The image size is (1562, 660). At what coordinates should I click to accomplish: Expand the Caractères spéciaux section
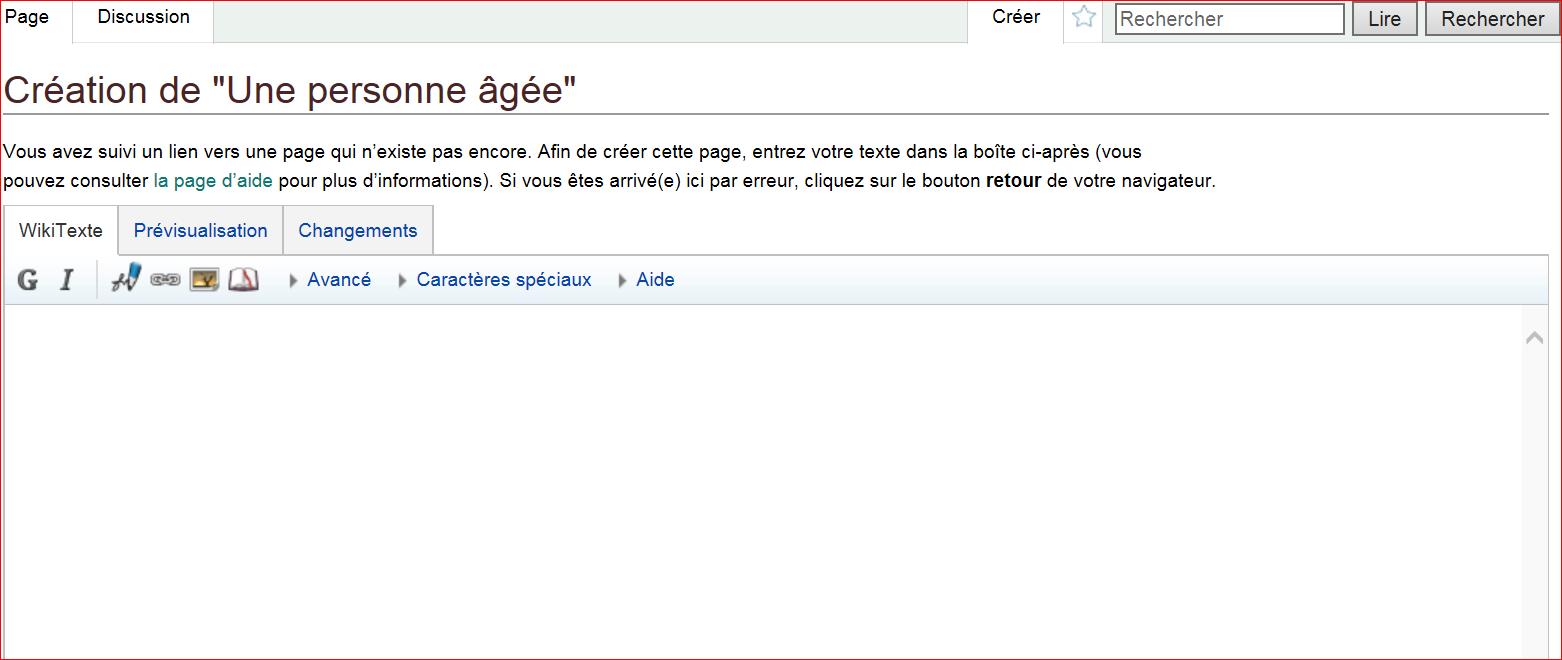pyautogui.click(x=503, y=280)
